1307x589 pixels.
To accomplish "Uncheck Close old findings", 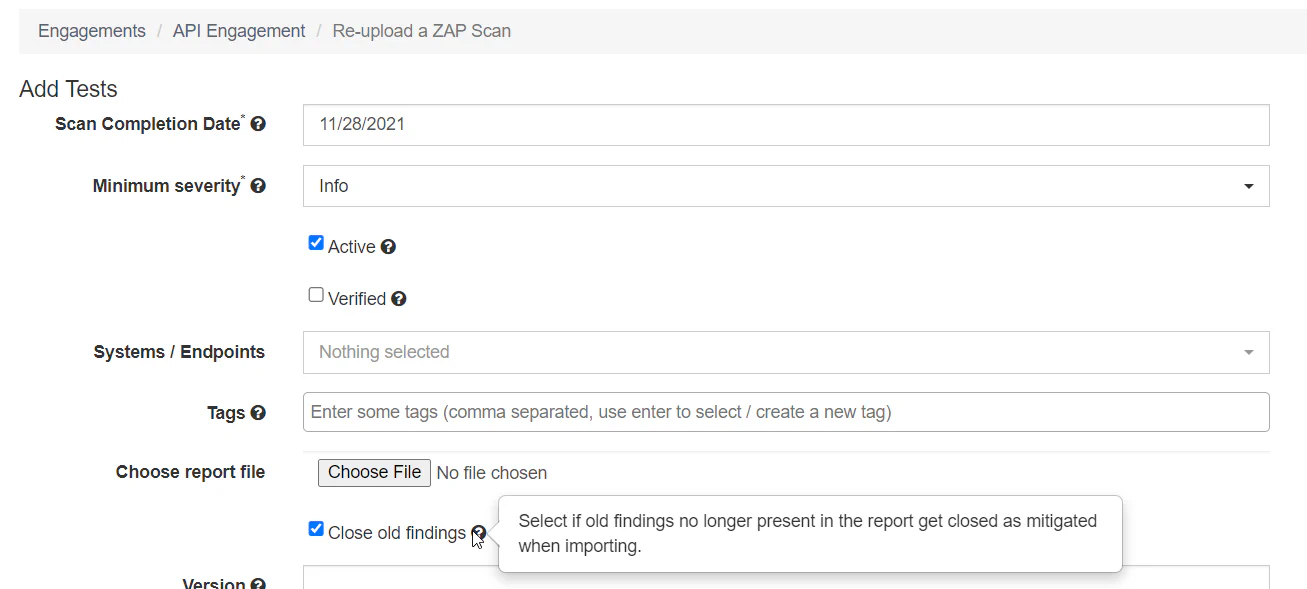I will pyautogui.click(x=315, y=528).
